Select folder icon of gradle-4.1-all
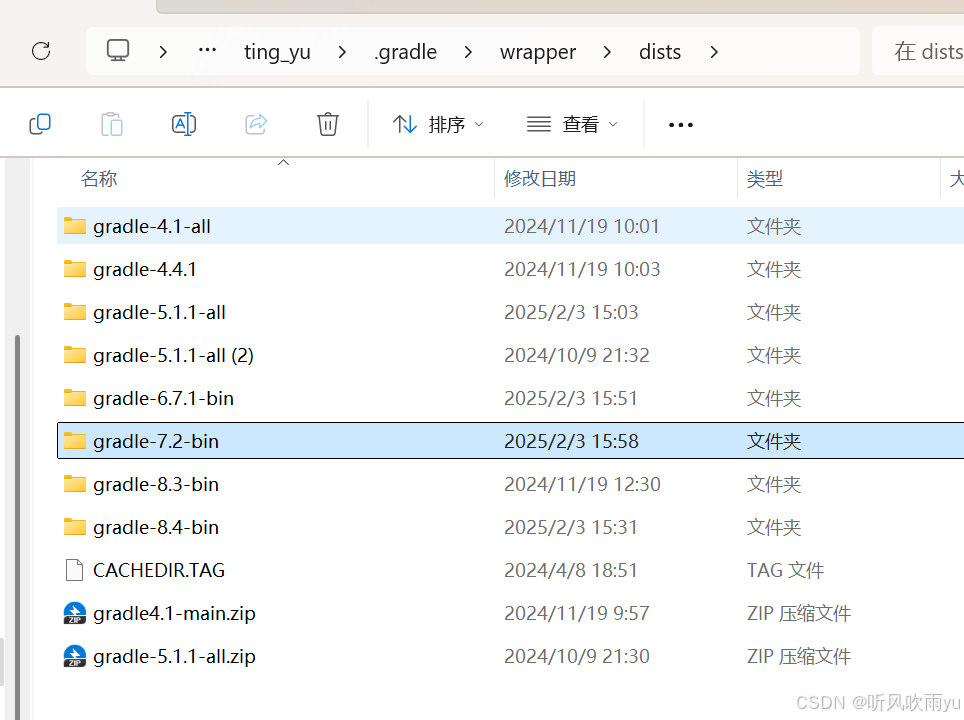Screen dimensions: 964x720 (x=74, y=226)
